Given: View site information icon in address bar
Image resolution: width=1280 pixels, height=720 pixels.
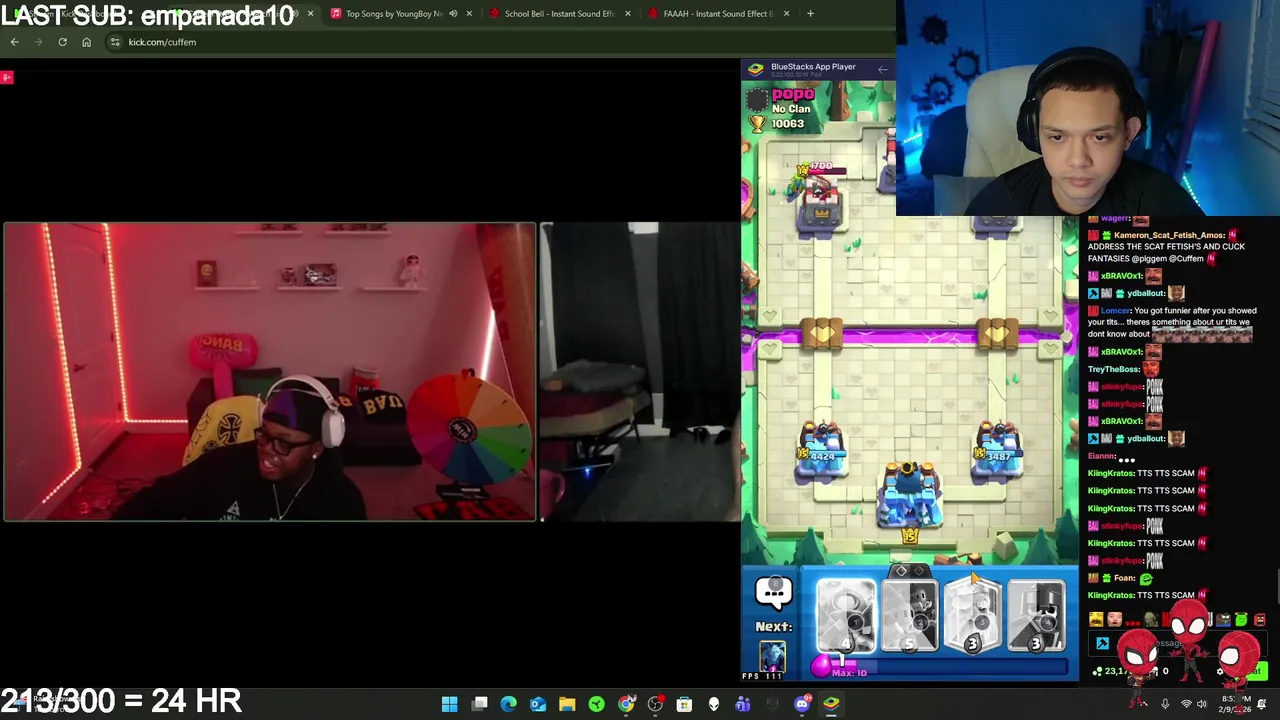Looking at the screenshot, I should [115, 42].
